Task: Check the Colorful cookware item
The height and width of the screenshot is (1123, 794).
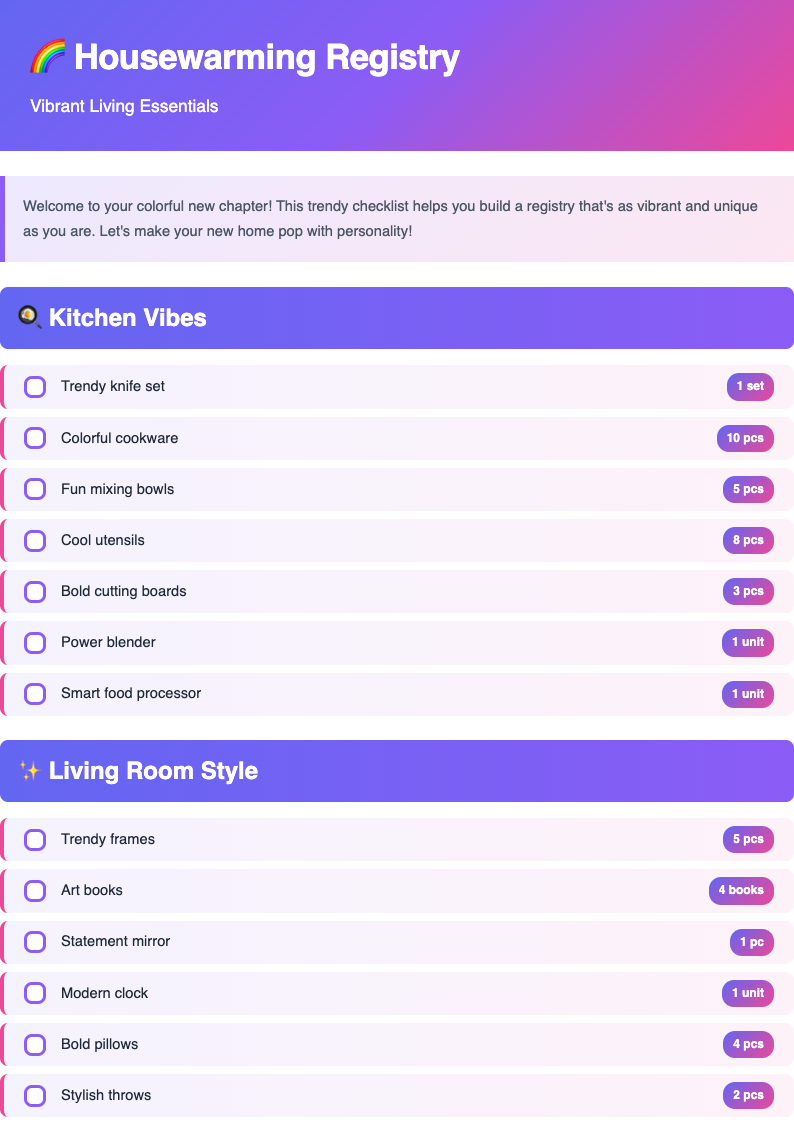Action: [35, 438]
